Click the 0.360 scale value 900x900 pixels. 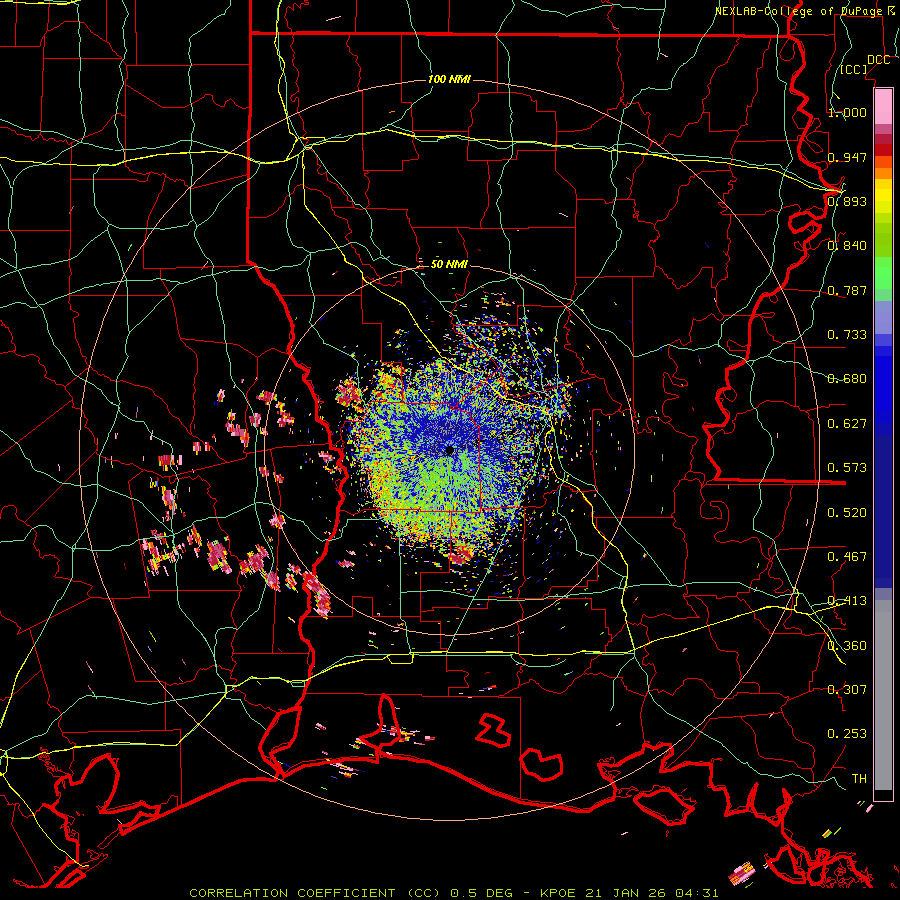[x=847, y=646]
